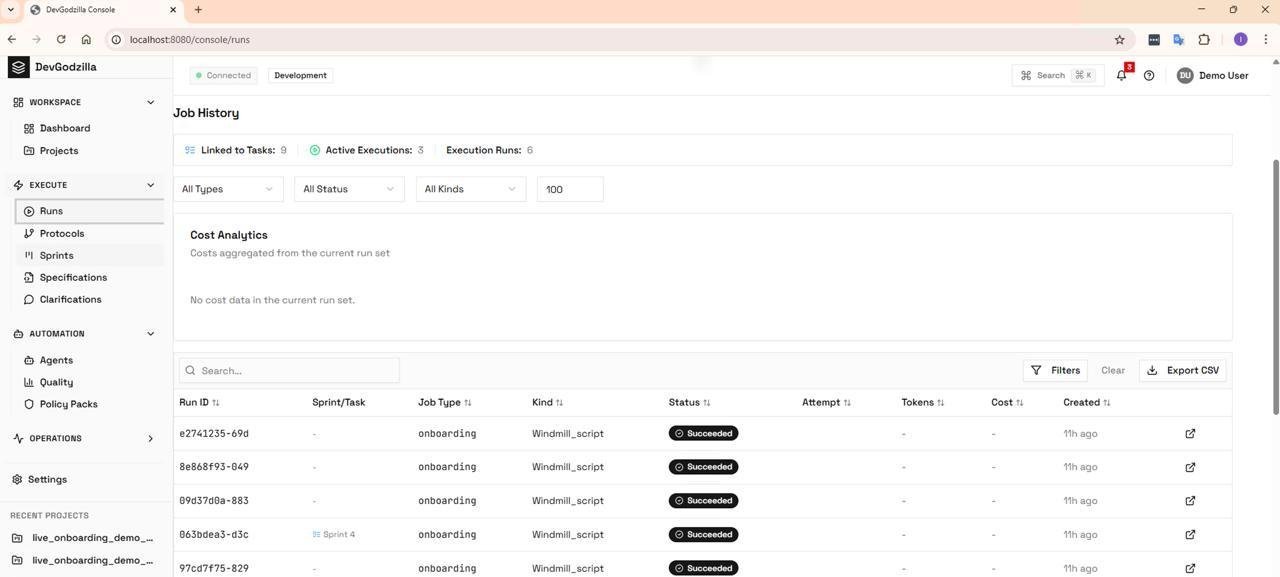Sort runs by Created column
Screen dimensions: 1280x577
(x=1086, y=403)
